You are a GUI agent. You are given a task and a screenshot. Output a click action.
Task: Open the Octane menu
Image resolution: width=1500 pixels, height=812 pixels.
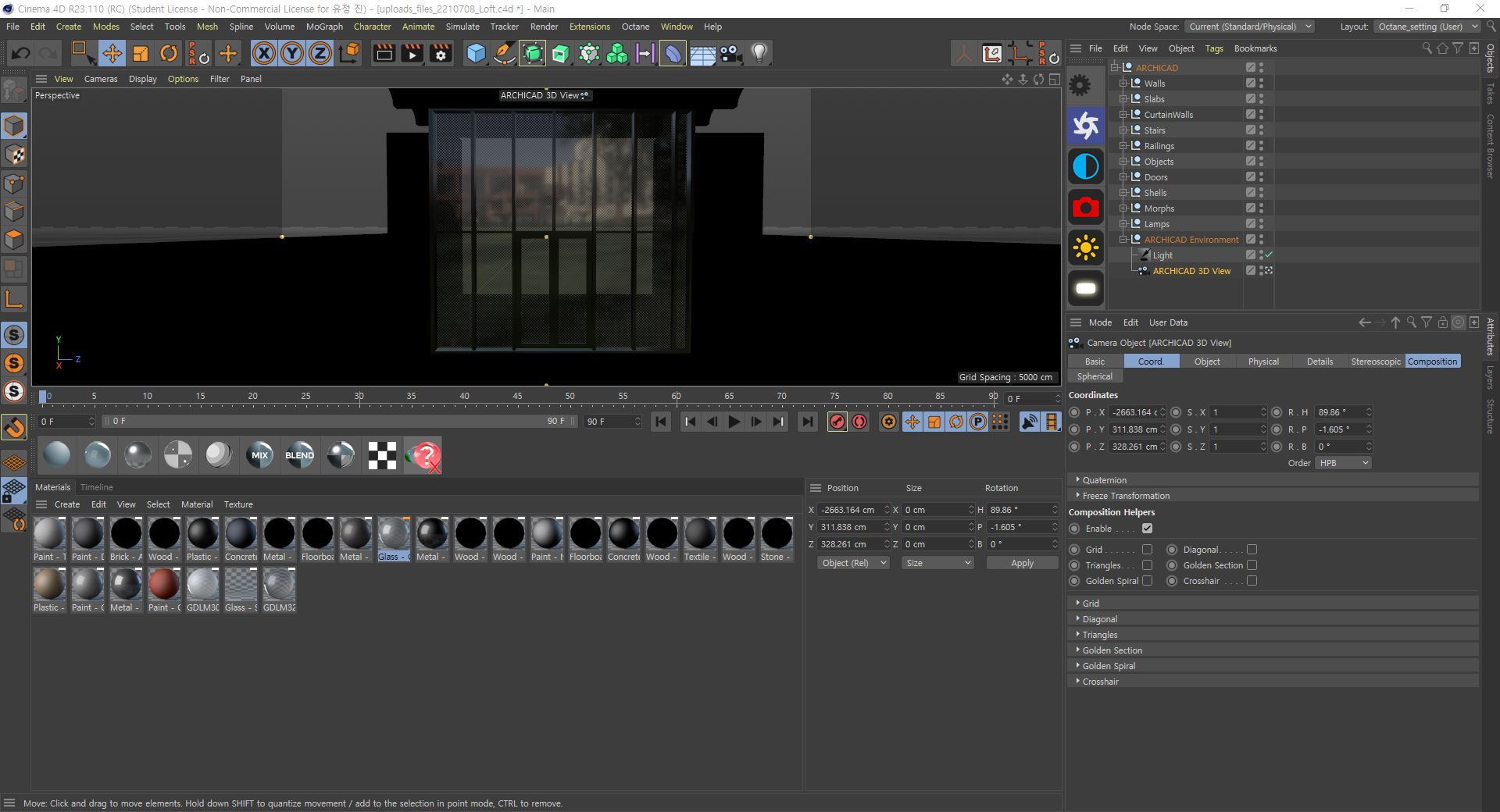click(635, 27)
